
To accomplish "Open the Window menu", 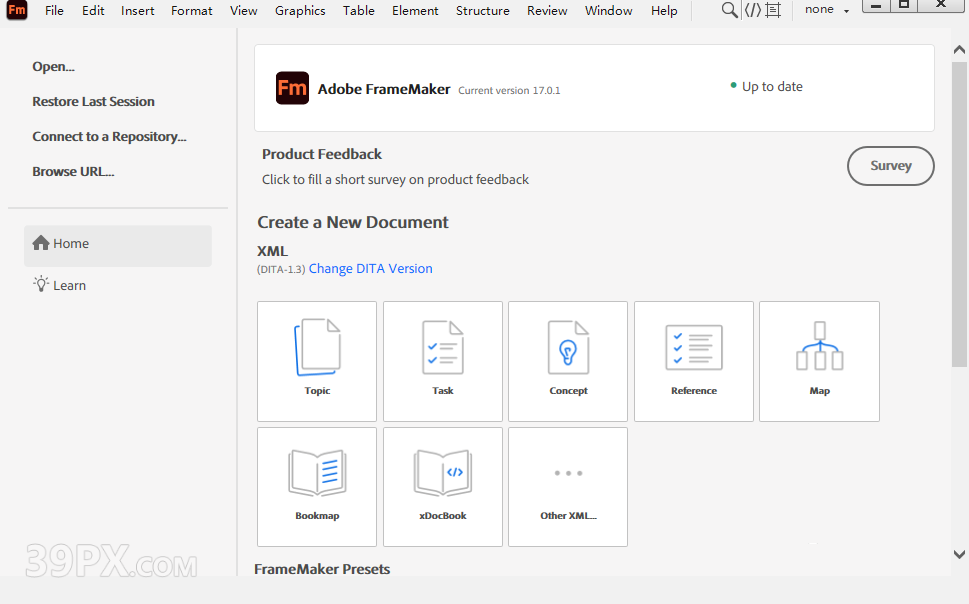I will tap(609, 11).
